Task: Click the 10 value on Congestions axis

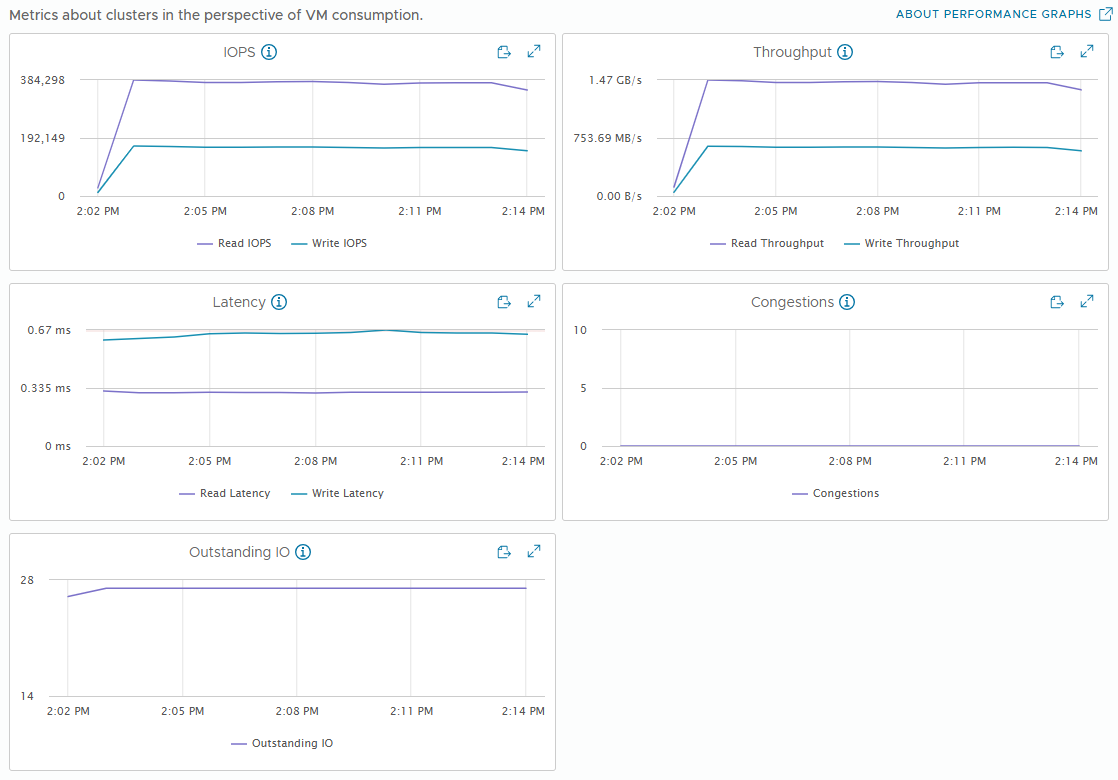Action: tap(580, 330)
